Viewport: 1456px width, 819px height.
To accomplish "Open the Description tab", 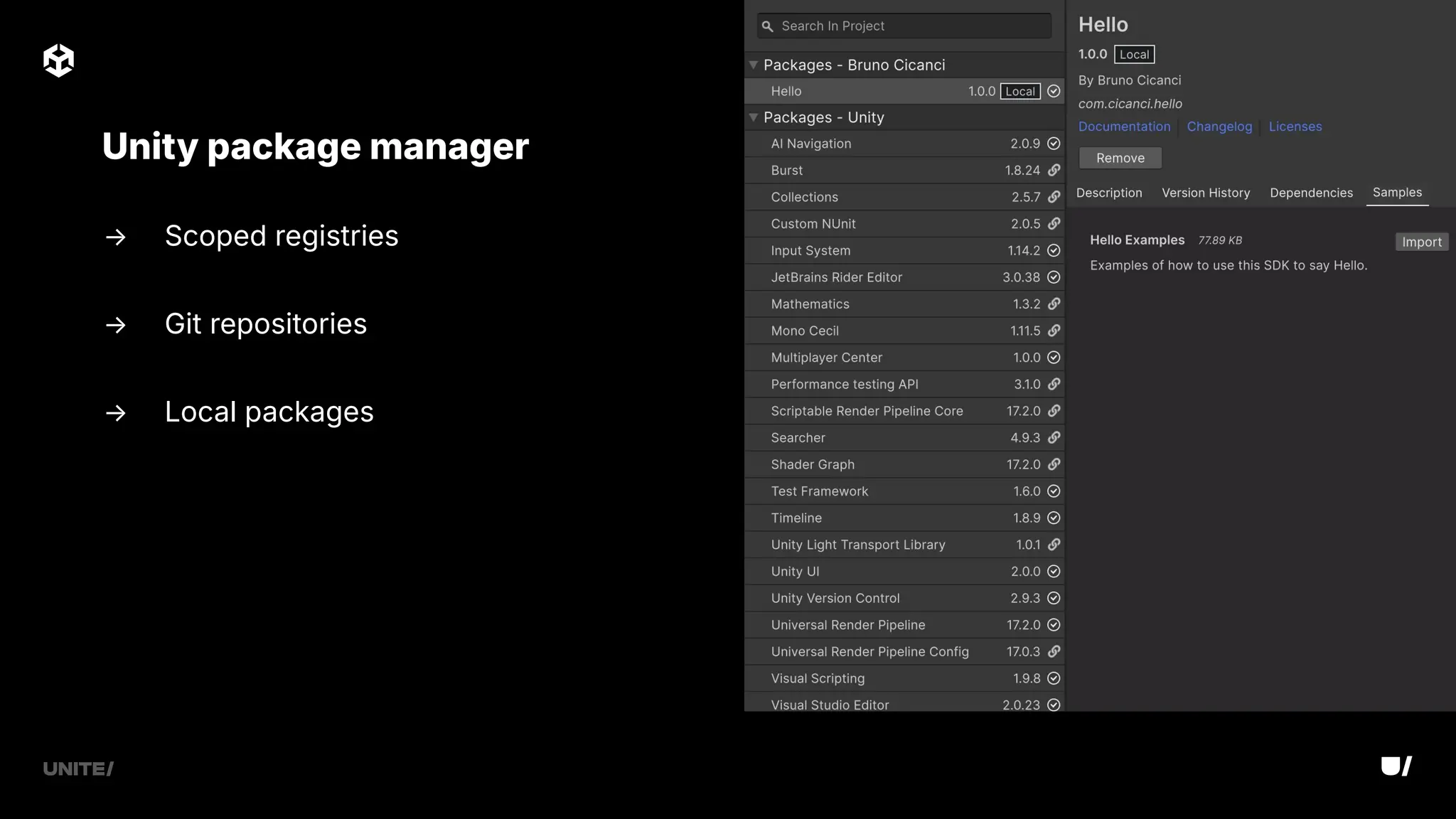I will [1109, 193].
